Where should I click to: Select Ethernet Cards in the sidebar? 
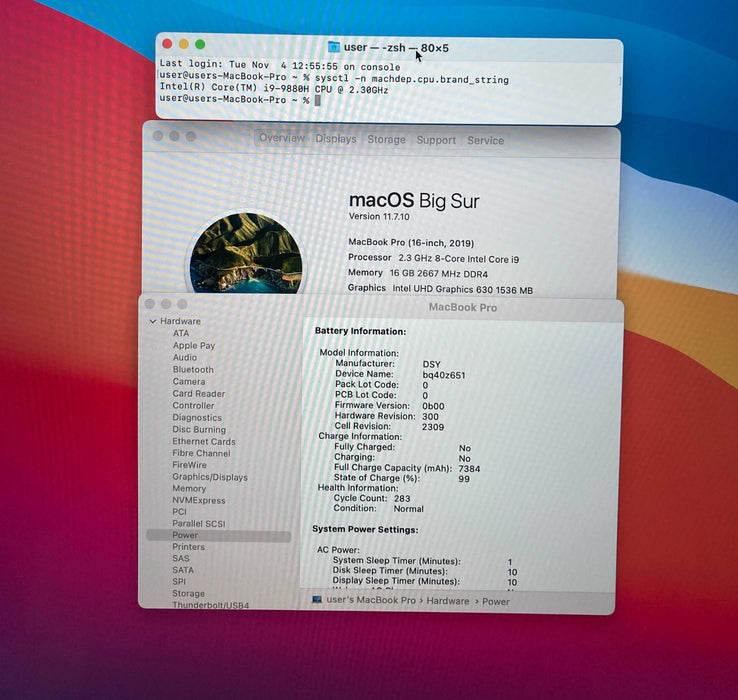pyautogui.click(x=204, y=442)
